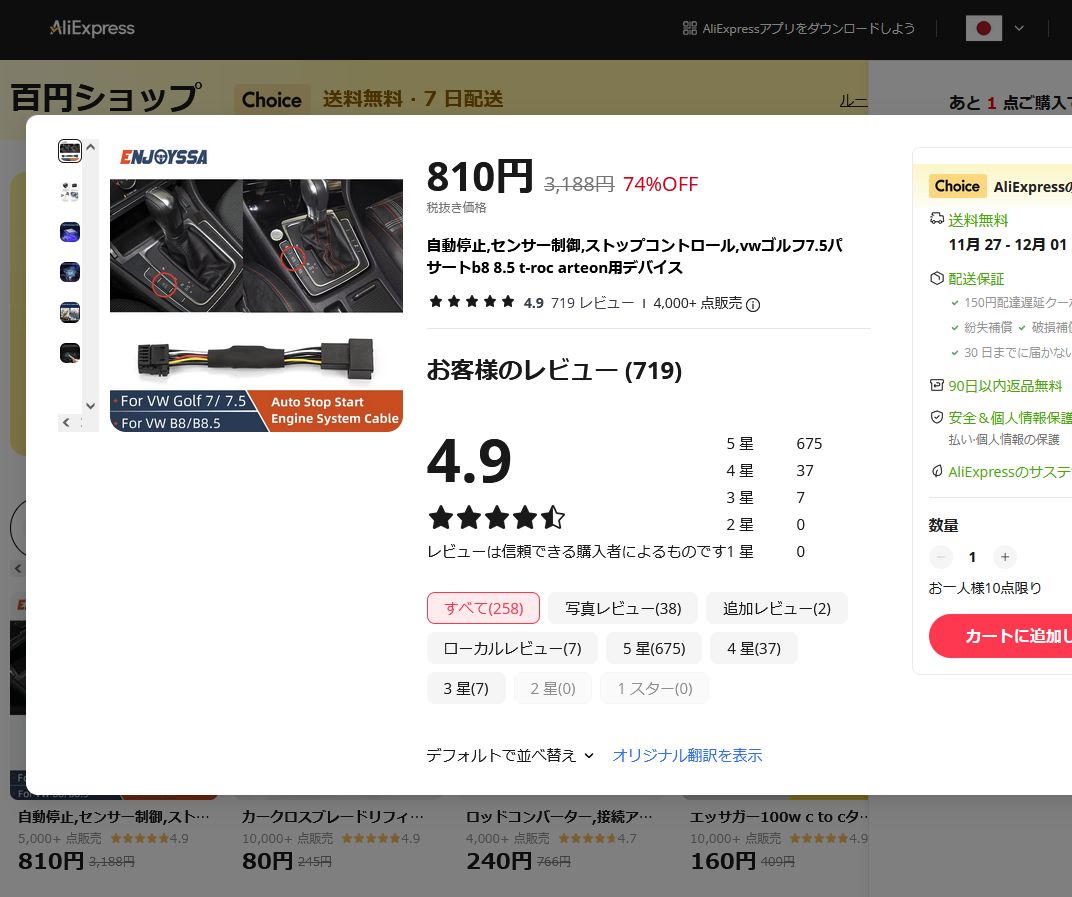Select the ローカルレビュー(7) filter
Viewport: 1072px width, 897px height.
(512, 648)
